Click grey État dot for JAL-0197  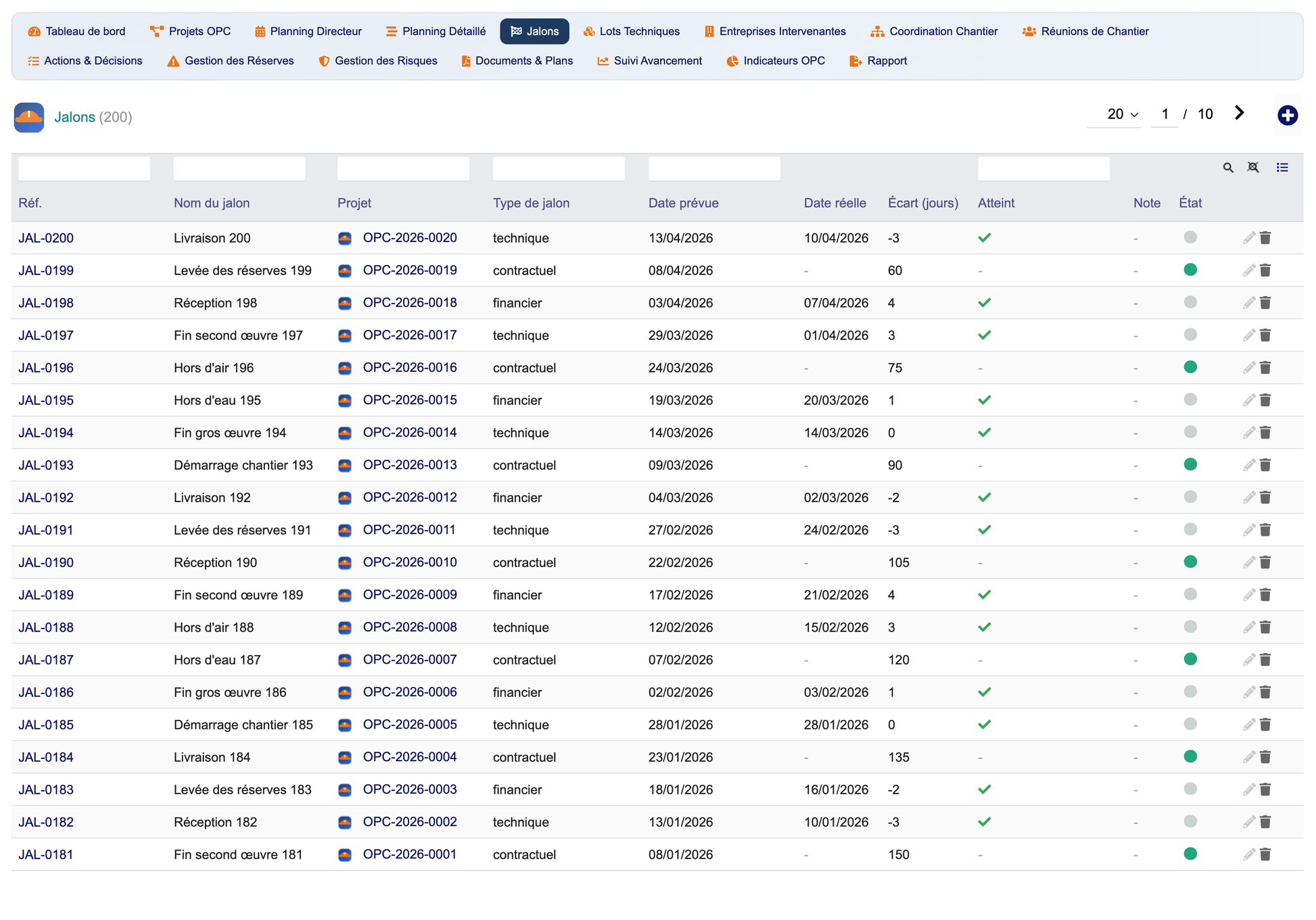pyautogui.click(x=1190, y=335)
